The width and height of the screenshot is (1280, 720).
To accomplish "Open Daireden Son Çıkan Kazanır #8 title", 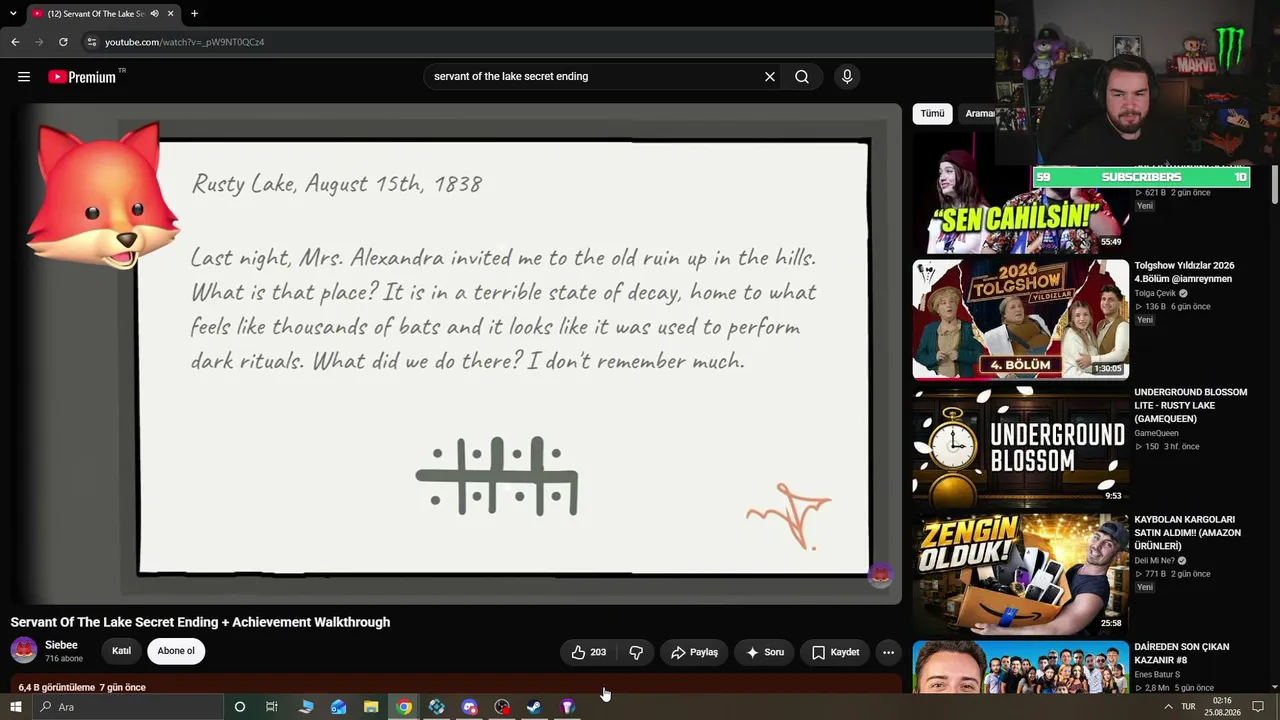I will tap(1182, 653).
